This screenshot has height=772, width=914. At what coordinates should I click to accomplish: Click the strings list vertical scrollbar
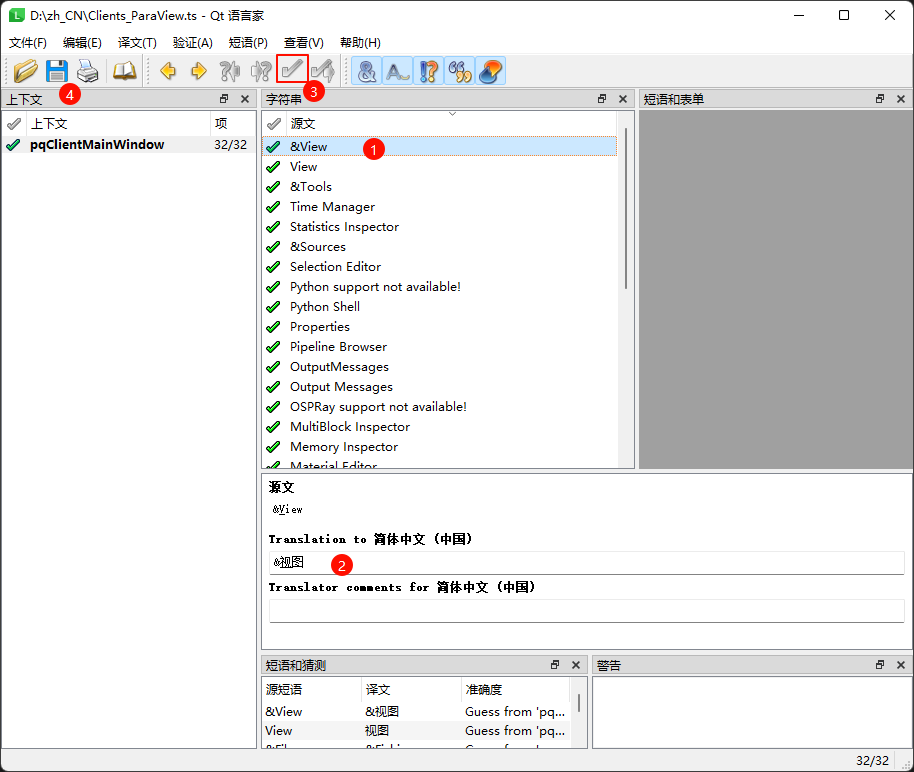pyautogui.click(x=626, y=208)
